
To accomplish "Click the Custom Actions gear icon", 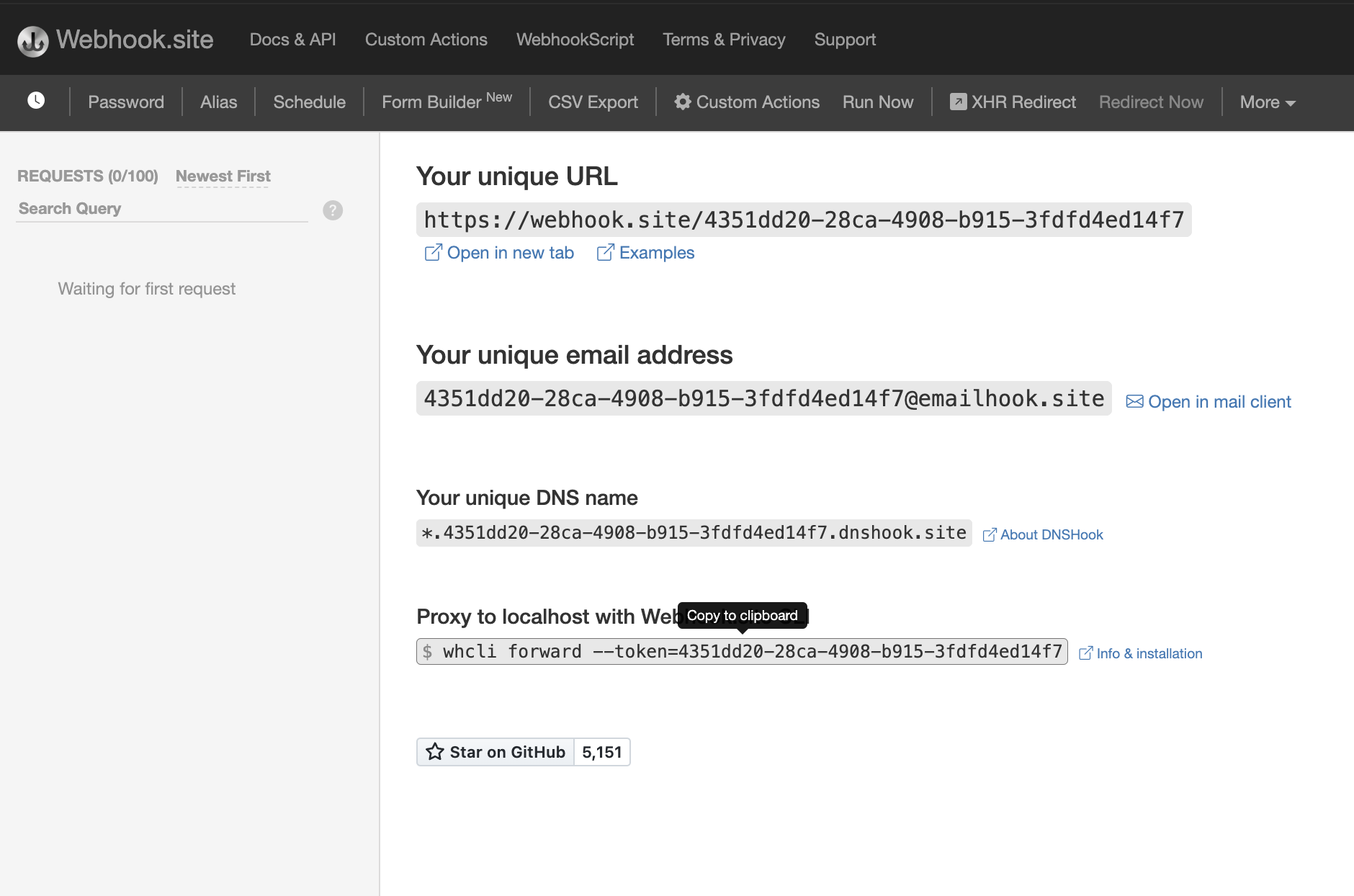I will 683,102.
